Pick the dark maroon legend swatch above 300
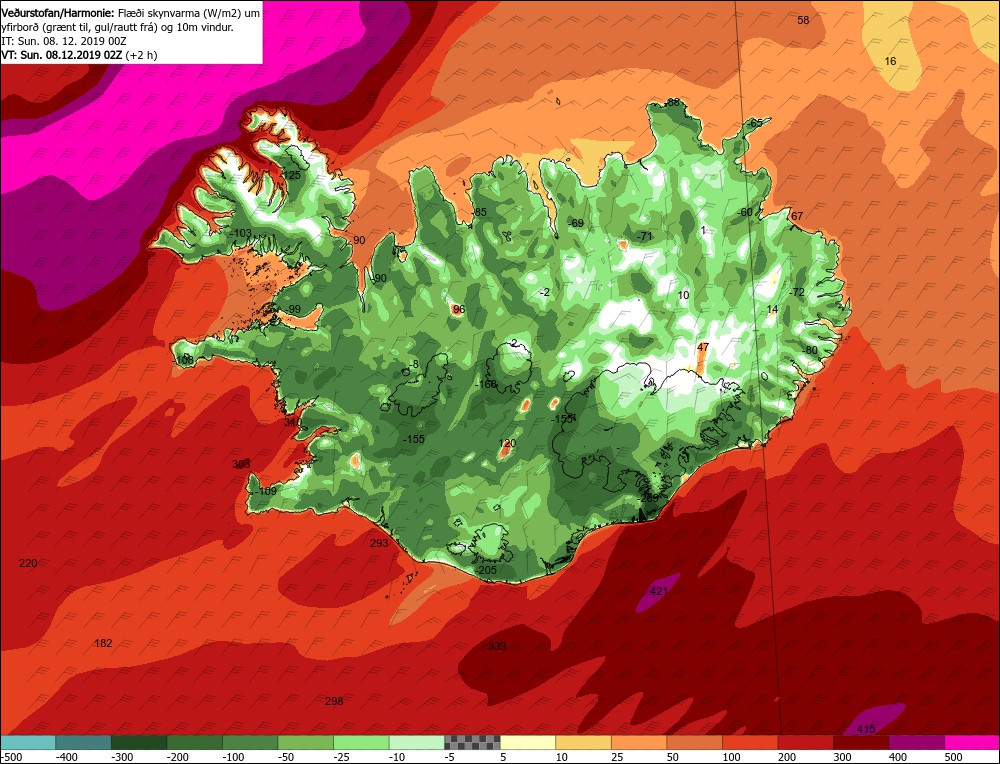Screen dimensions: 1000x764 click(860, 742)
